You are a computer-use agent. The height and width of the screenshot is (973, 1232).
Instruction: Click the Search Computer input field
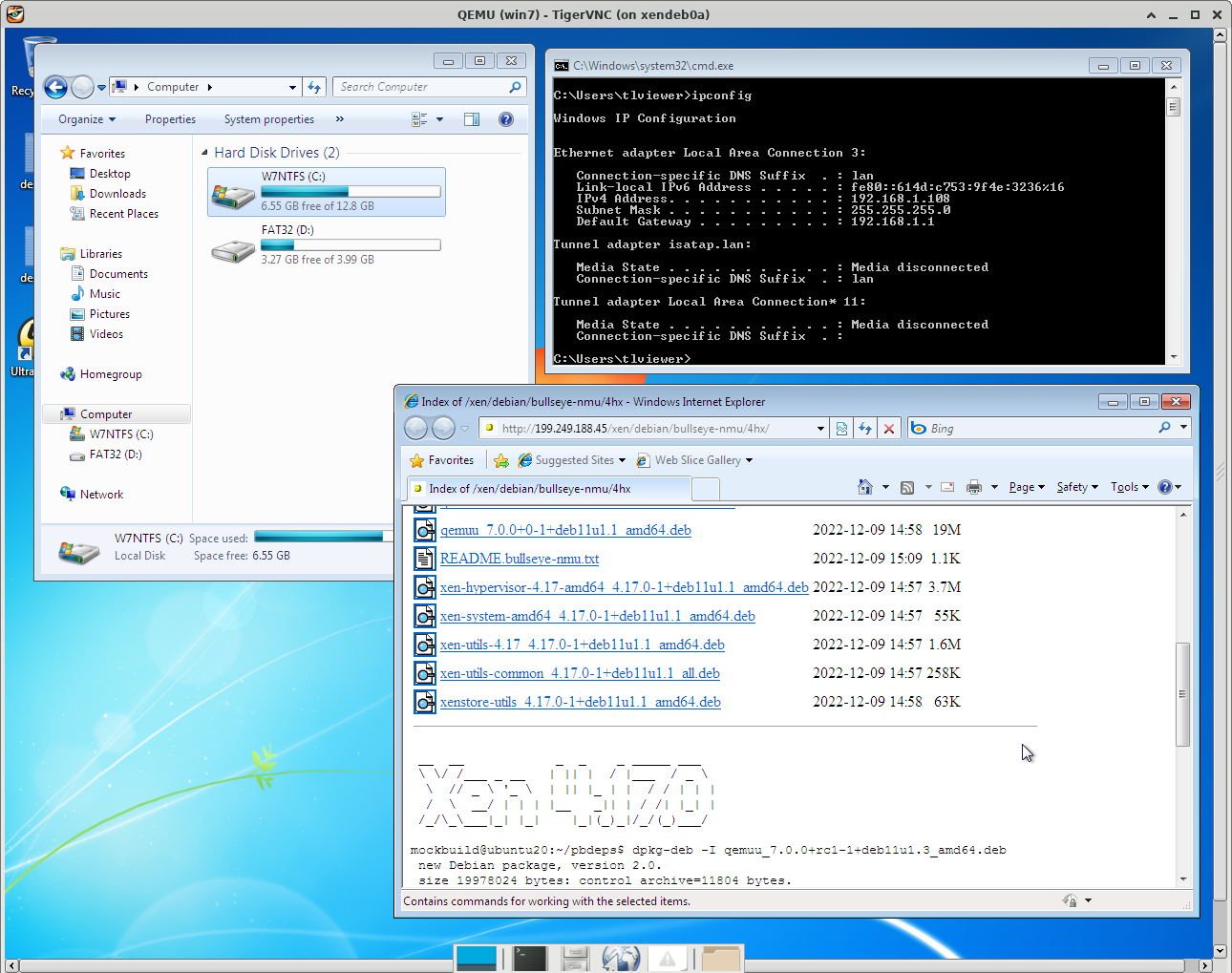coord(420,87)
